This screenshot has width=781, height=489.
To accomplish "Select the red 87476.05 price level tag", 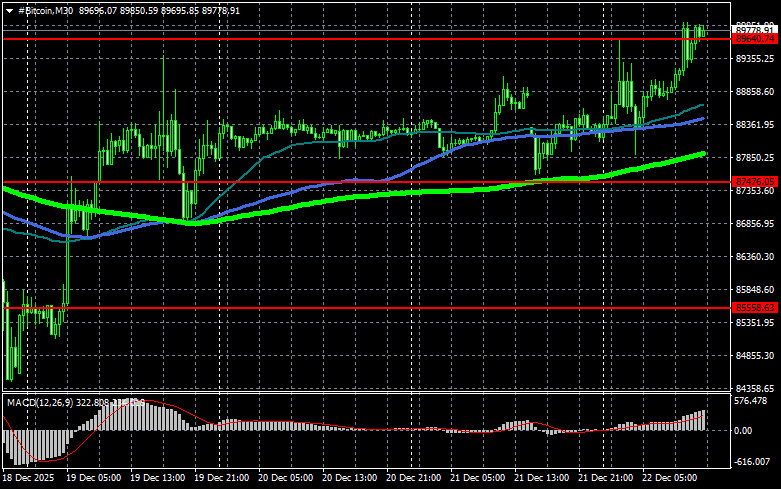I will tap(755, 182).
